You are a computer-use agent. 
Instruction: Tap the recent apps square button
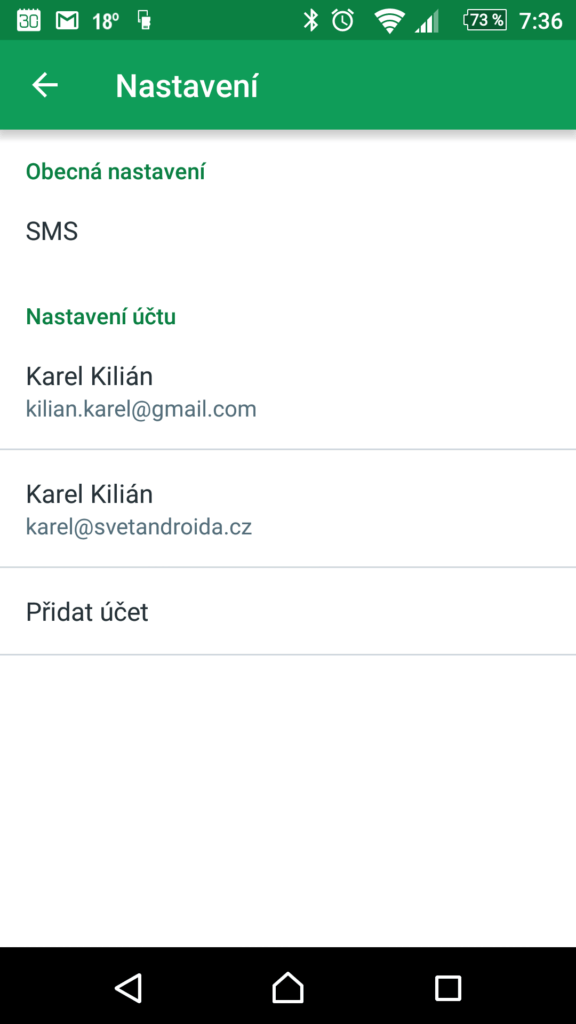pos(448,987)
